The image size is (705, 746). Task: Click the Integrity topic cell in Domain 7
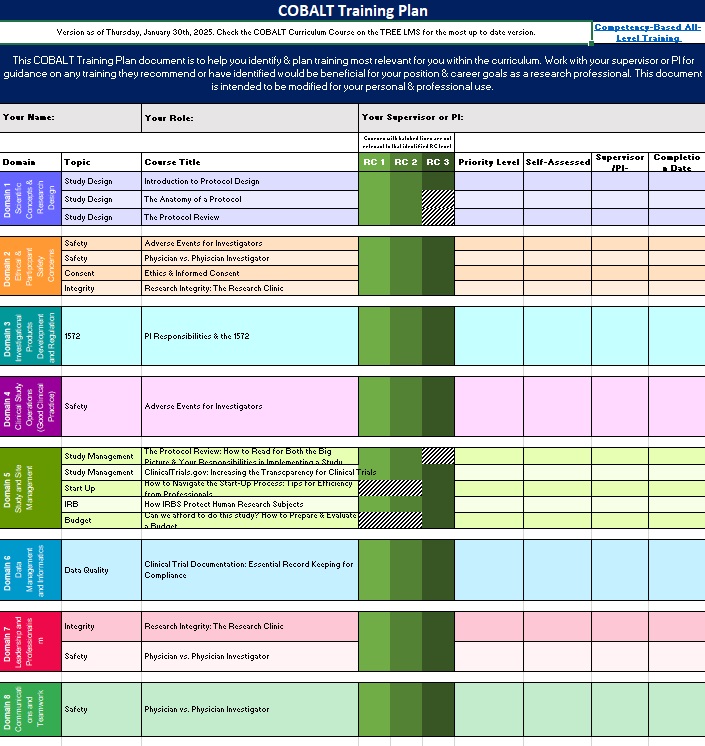(101, 626)
